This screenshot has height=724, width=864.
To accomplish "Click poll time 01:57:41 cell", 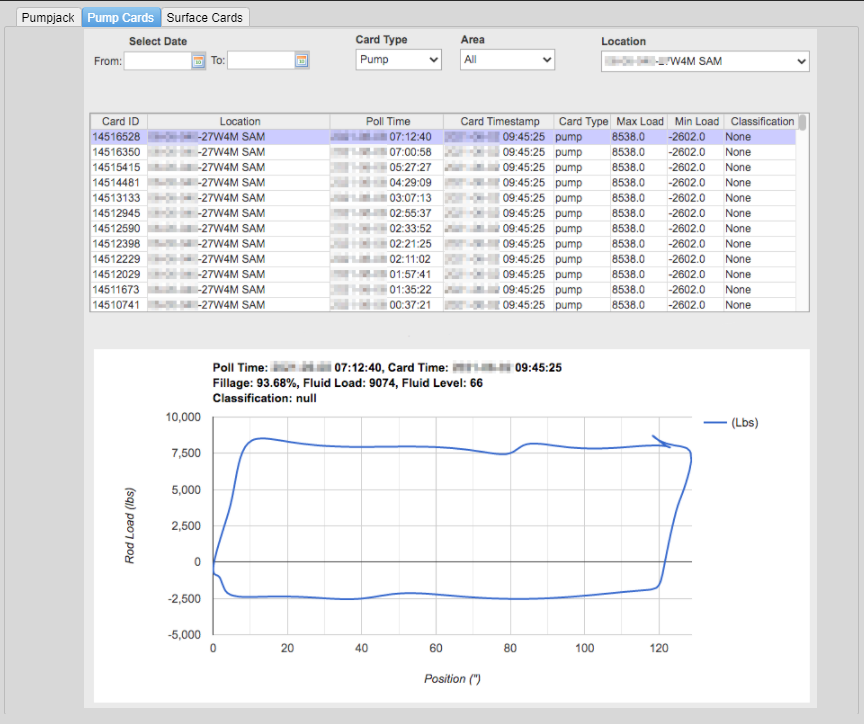I will 387,274.
